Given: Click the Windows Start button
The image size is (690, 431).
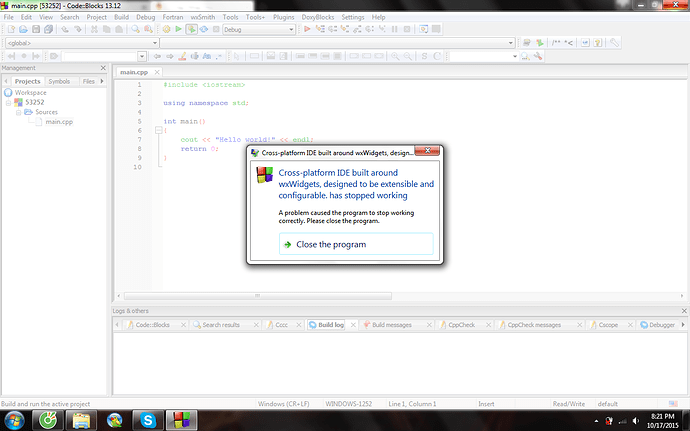Looking at the screenshot, I should point(15,420).
